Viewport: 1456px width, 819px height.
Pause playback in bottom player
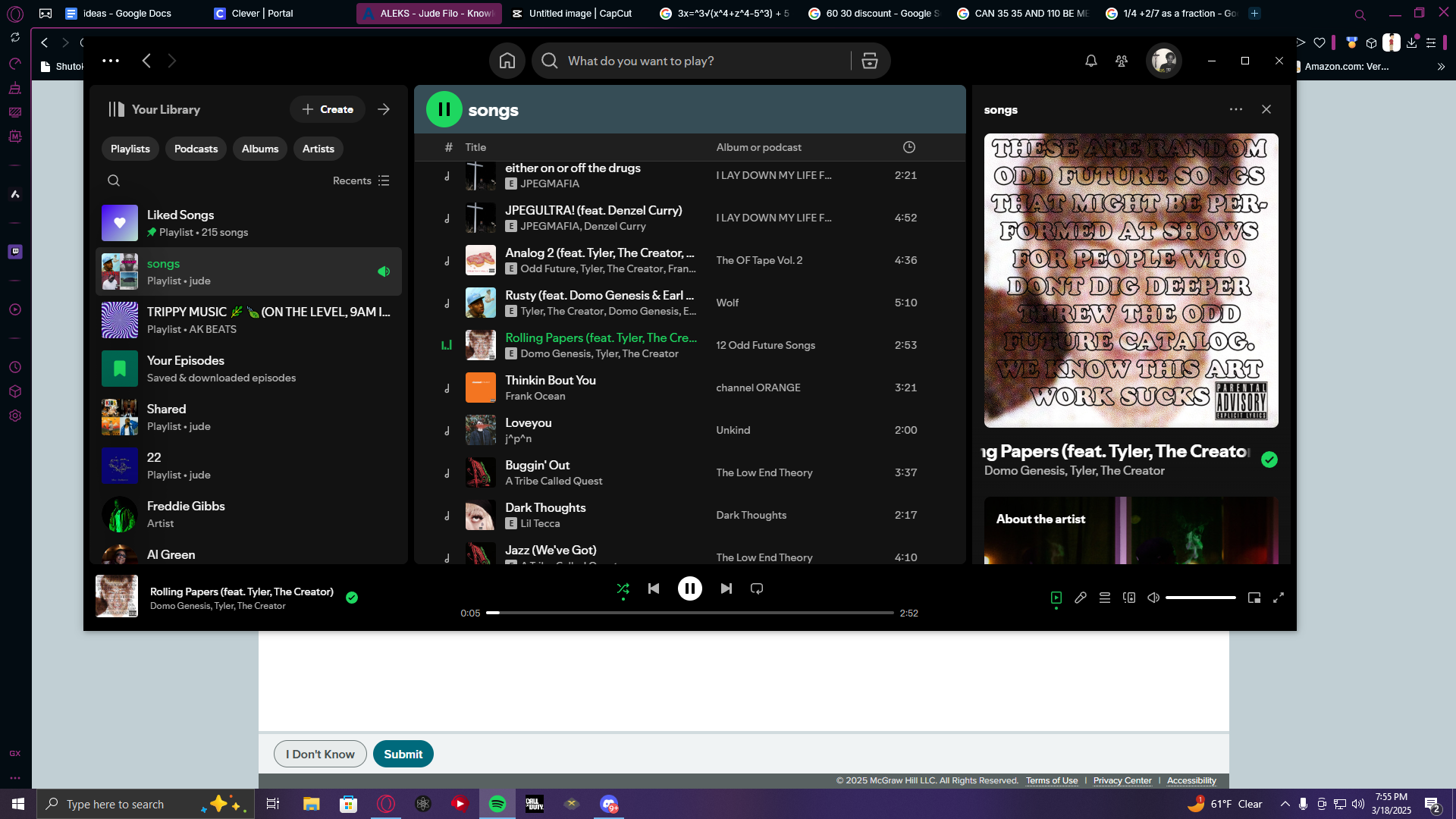[690, 588]
